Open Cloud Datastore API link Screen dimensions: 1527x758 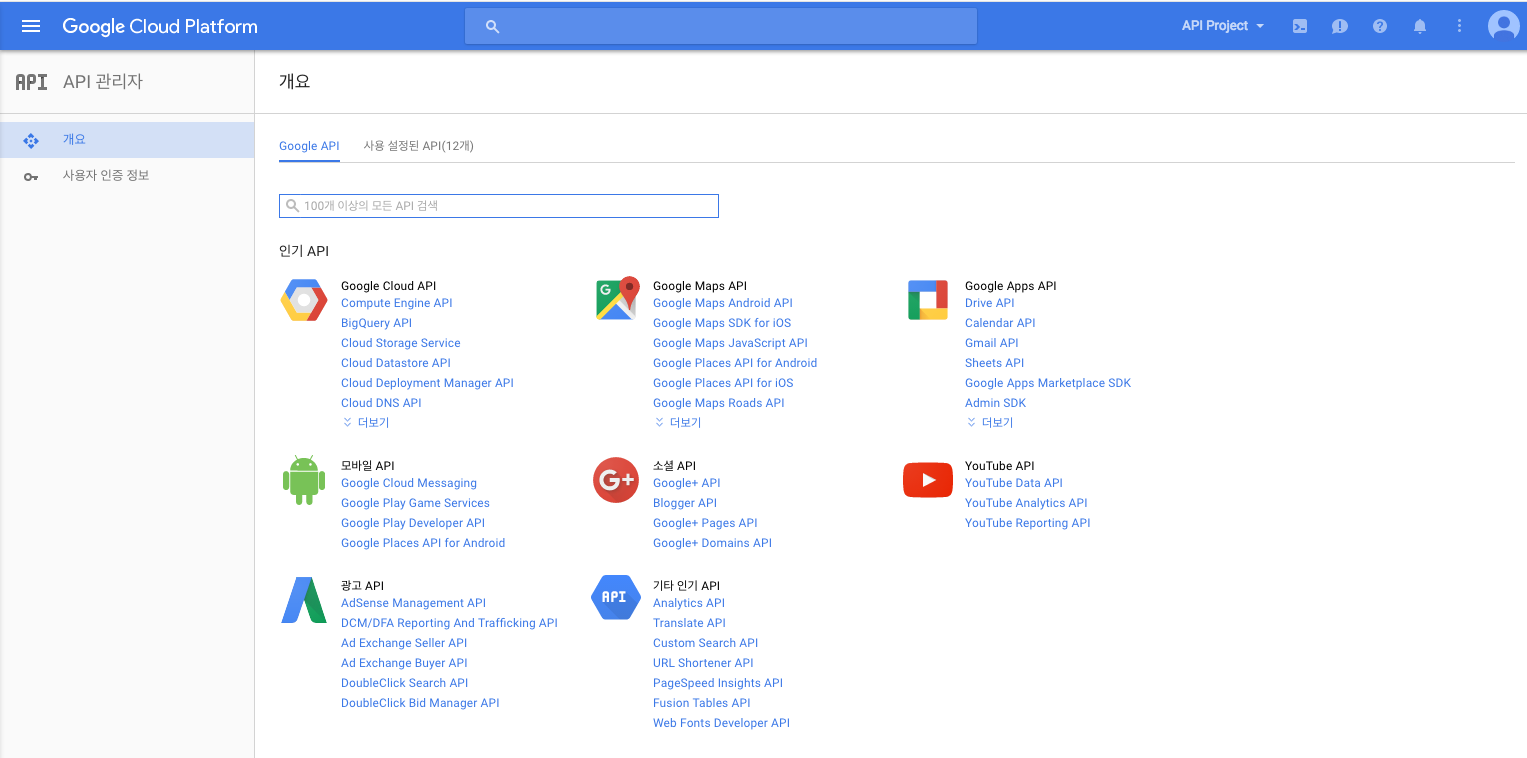coord(396,363)
